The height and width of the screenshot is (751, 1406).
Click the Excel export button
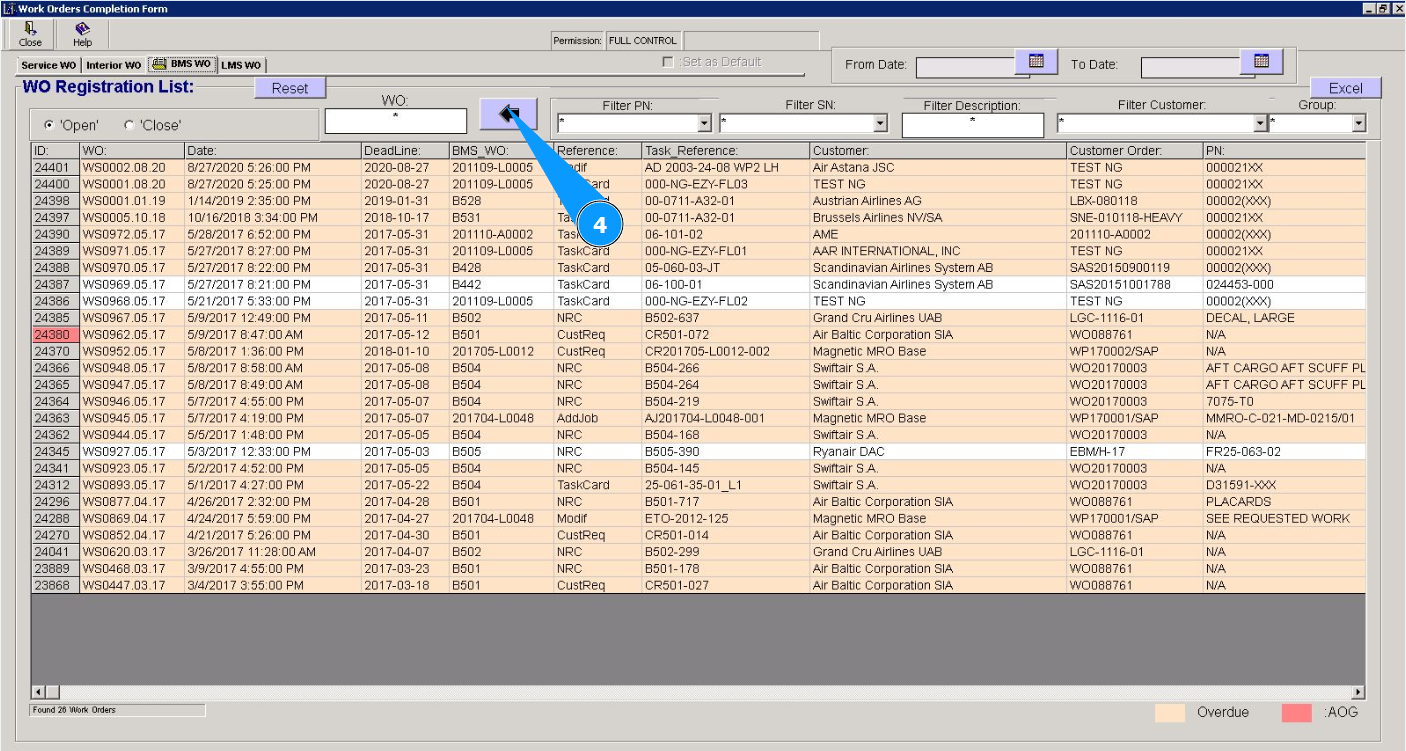pos(1345,88)
